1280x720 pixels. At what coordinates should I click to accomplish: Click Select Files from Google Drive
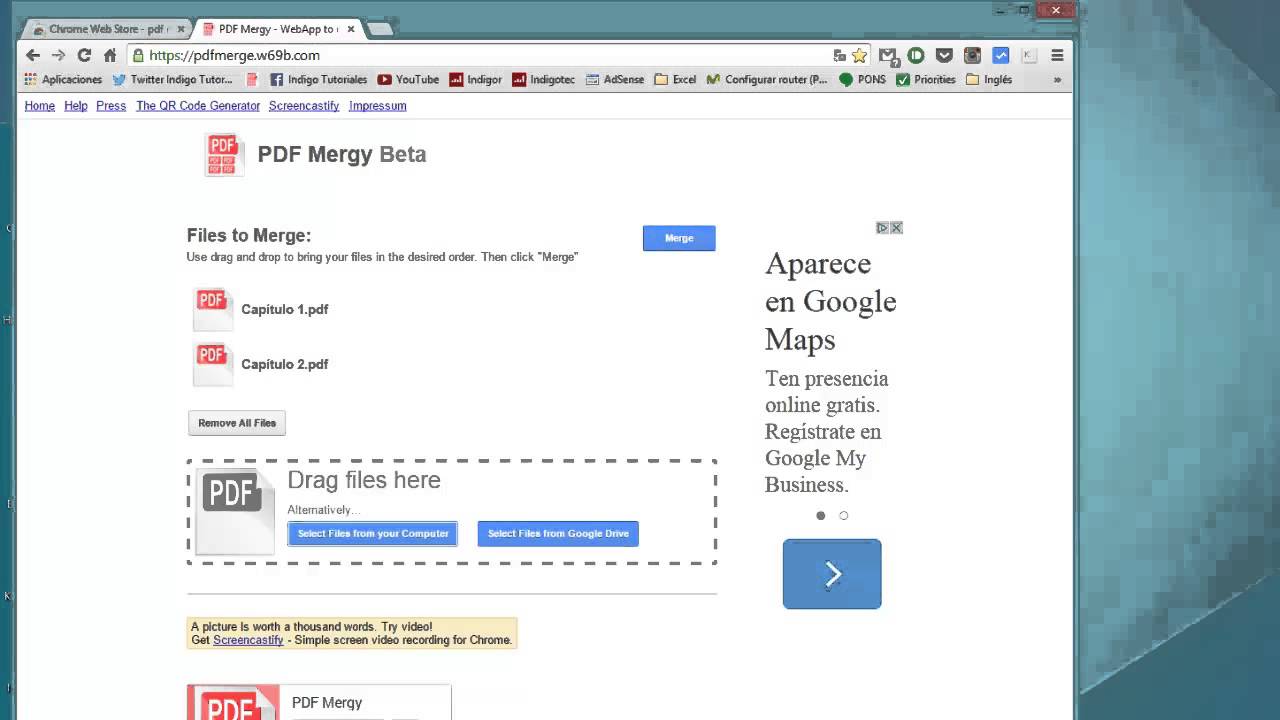point(558,534)
